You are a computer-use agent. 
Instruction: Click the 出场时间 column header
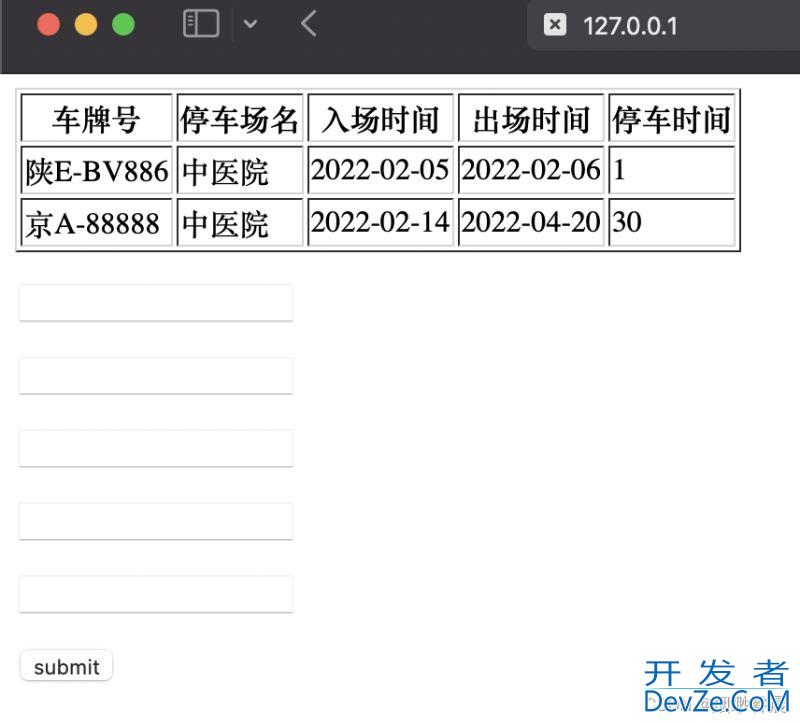click(x=531, y=118)
